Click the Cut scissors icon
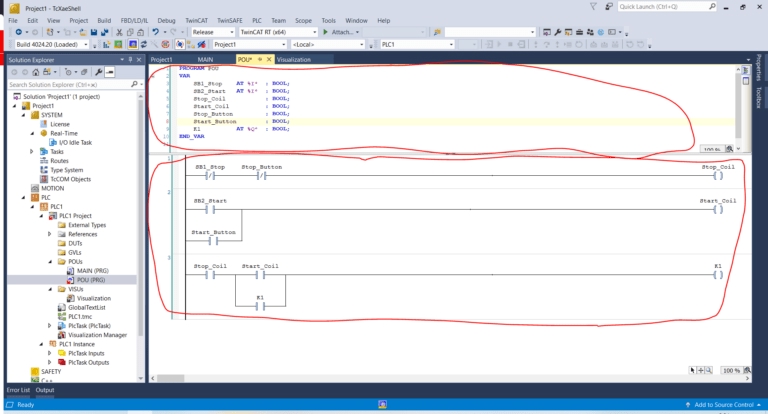Viewport: 768px width, 414px height. coord(119,32)
